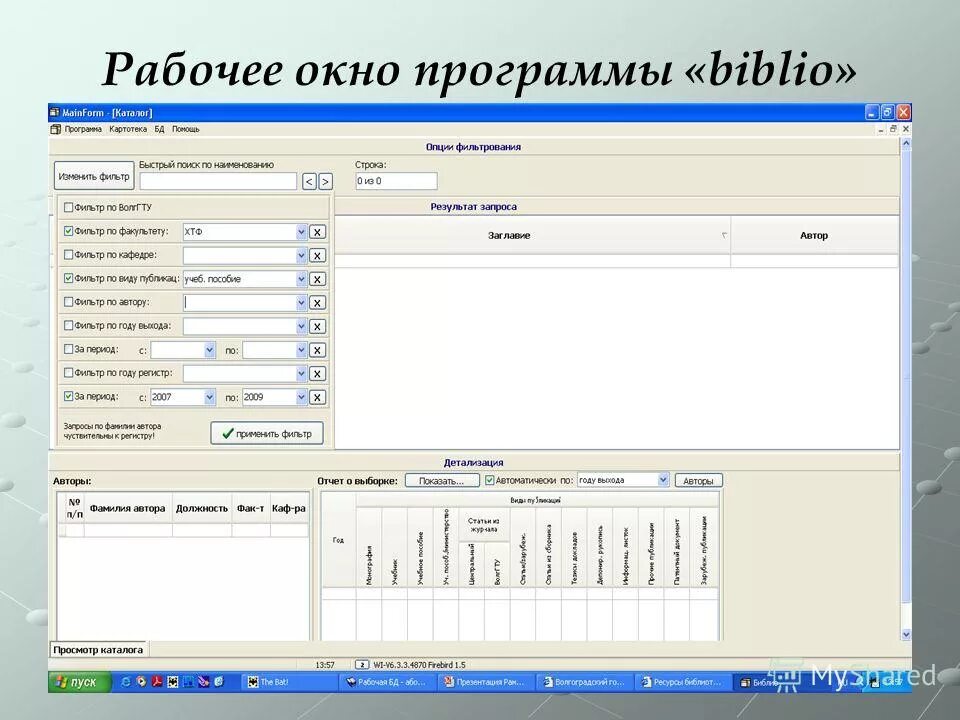Clear the 2007-2009 period filter with X icon

pos(316,397)
